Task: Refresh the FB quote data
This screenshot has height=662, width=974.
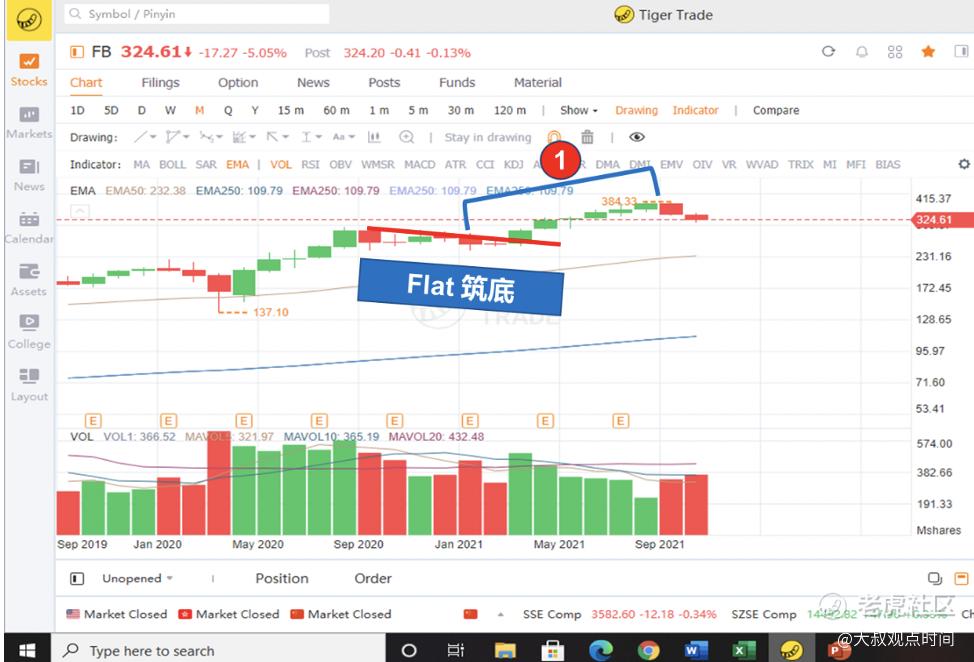Action: tap(829, 52)
